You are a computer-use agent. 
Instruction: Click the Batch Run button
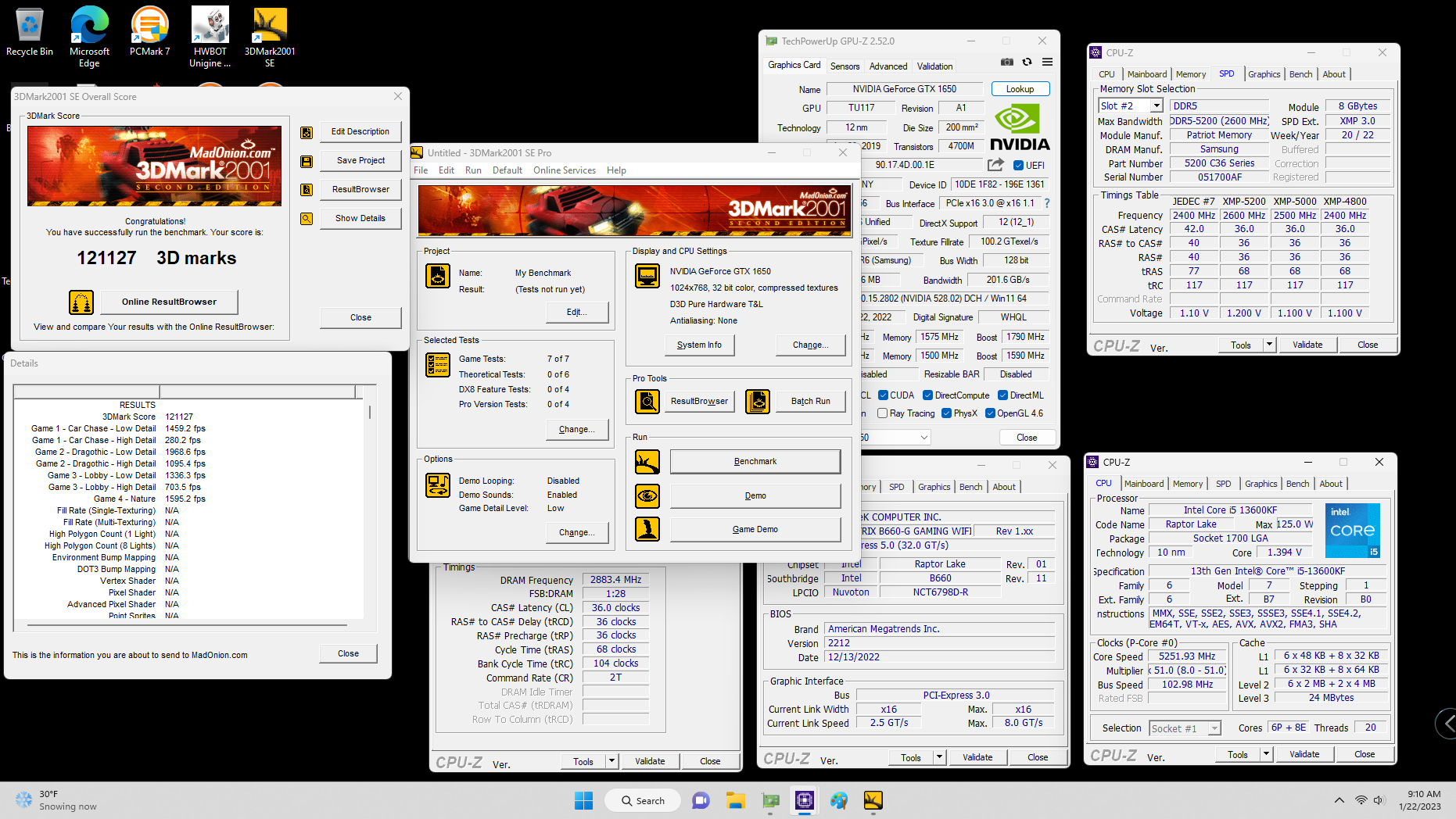click(x=811, y=402)
